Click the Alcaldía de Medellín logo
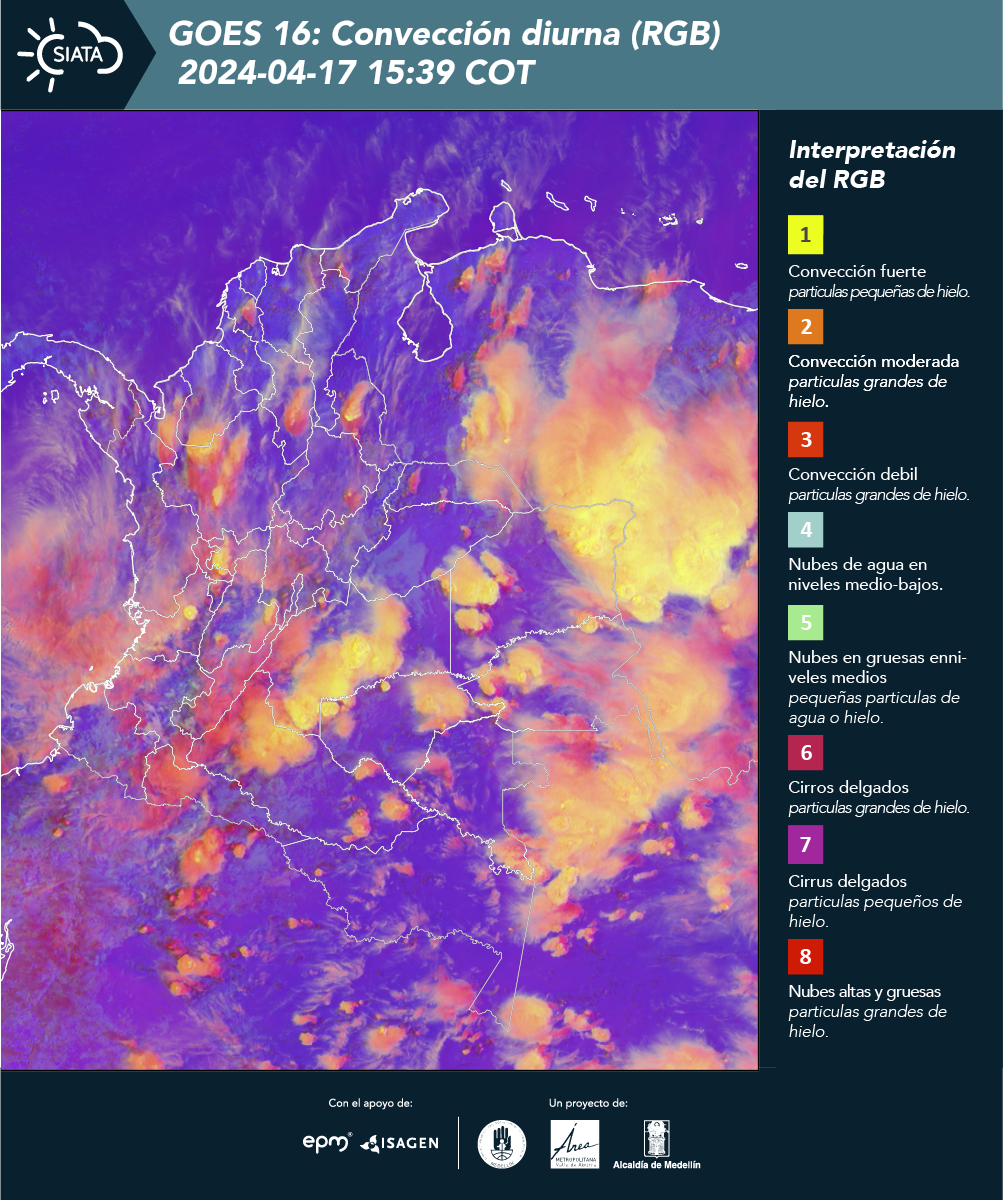The height and width of the screenshot is (1200, 1003). point(656,1144)
